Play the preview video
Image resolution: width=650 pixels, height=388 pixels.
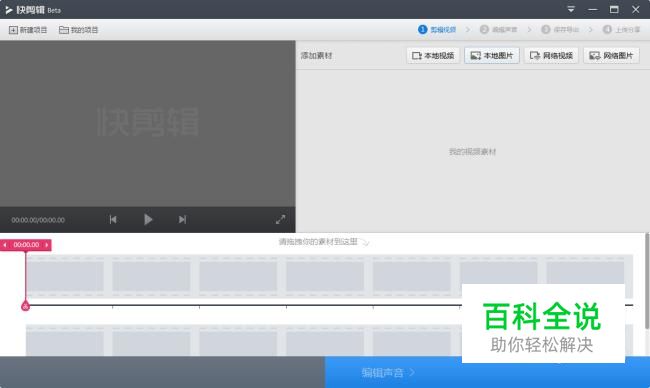[x=148, y=219]
